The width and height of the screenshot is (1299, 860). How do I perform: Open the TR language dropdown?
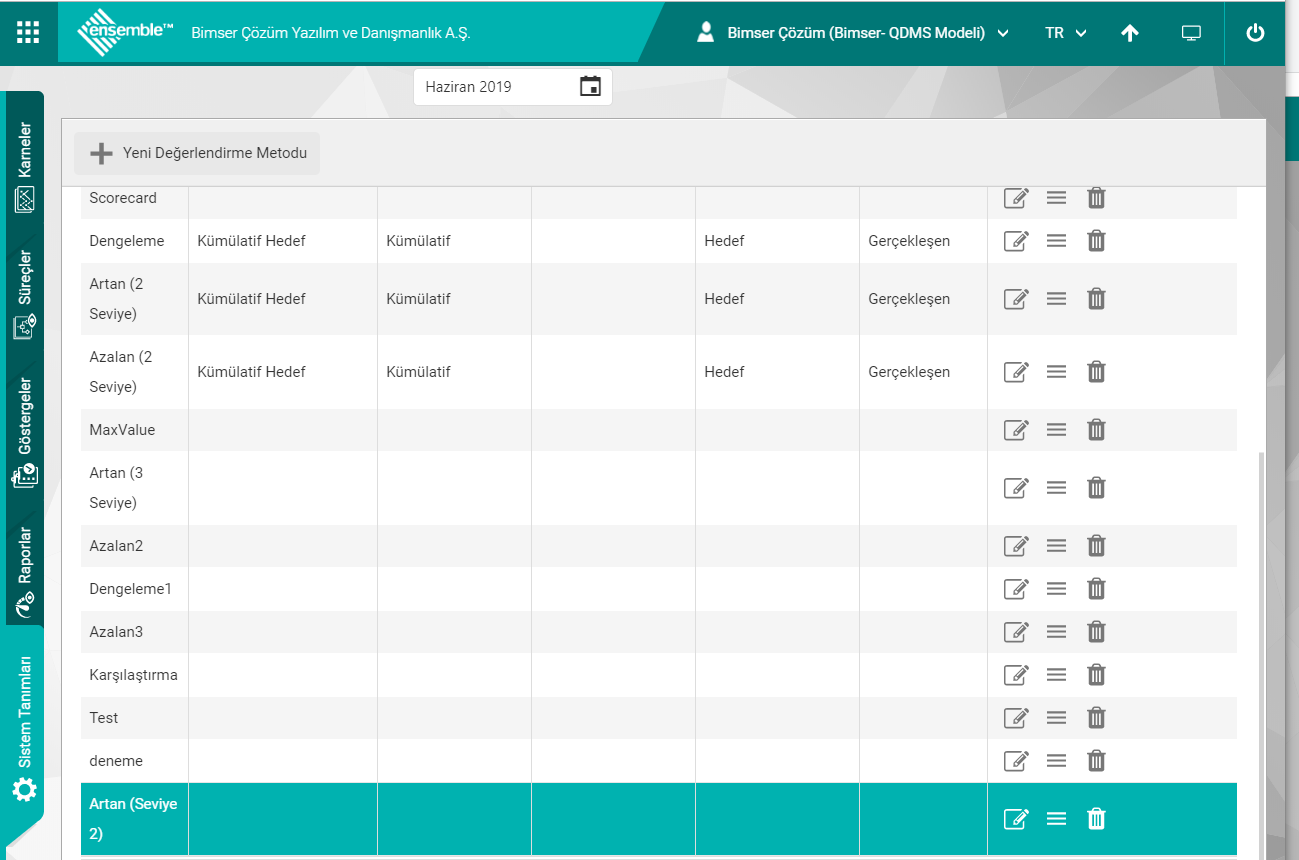1066,33
